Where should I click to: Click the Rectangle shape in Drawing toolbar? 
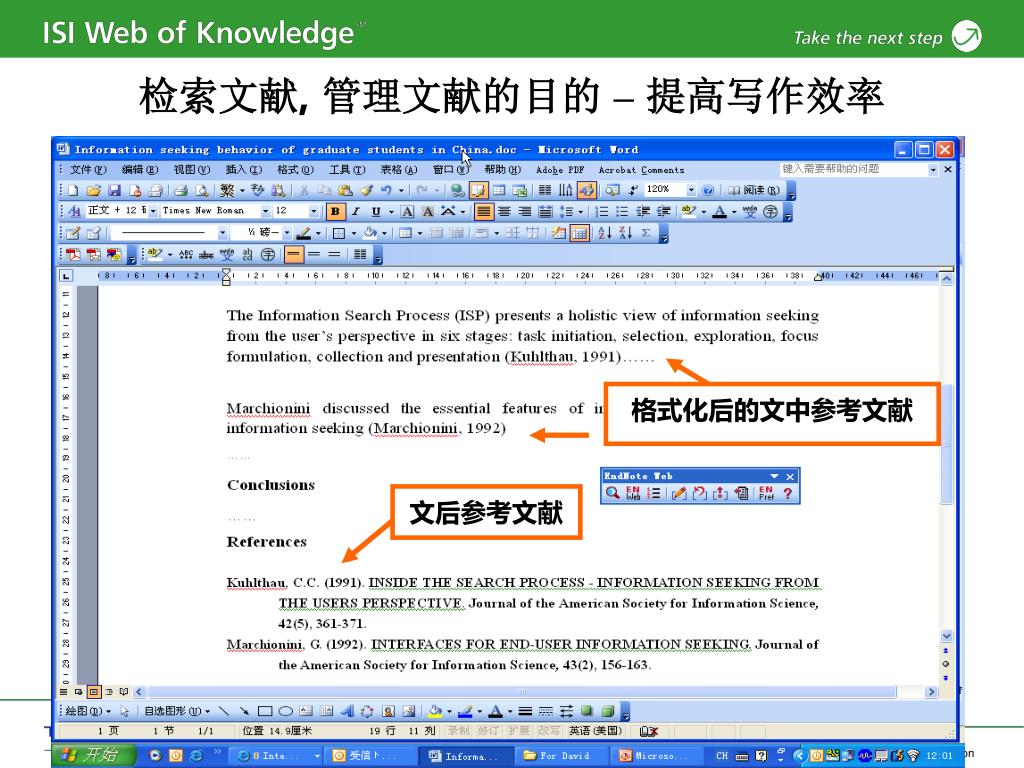click(265, 711)
